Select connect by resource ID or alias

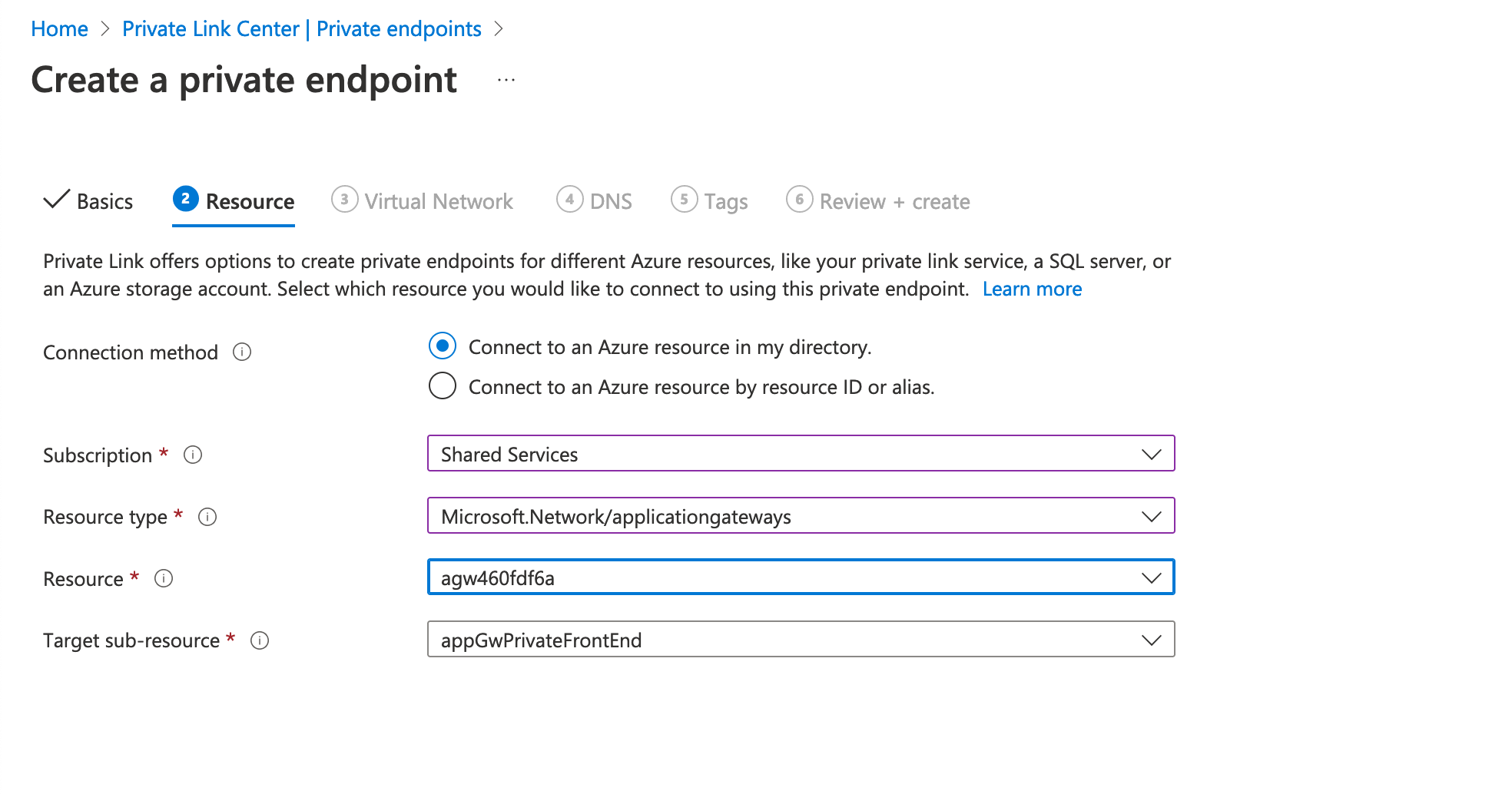[x=443, y=386]
